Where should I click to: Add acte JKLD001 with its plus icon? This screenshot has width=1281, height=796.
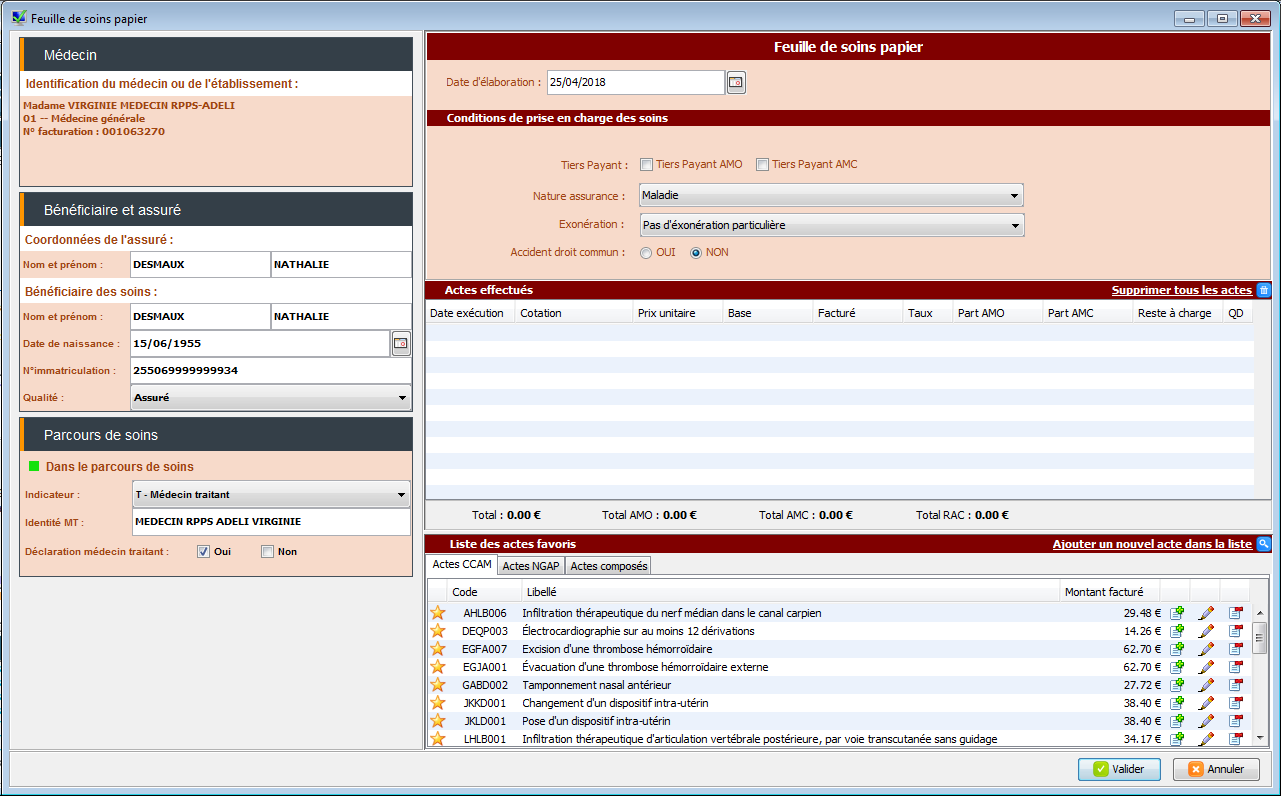coord(1177,721)
